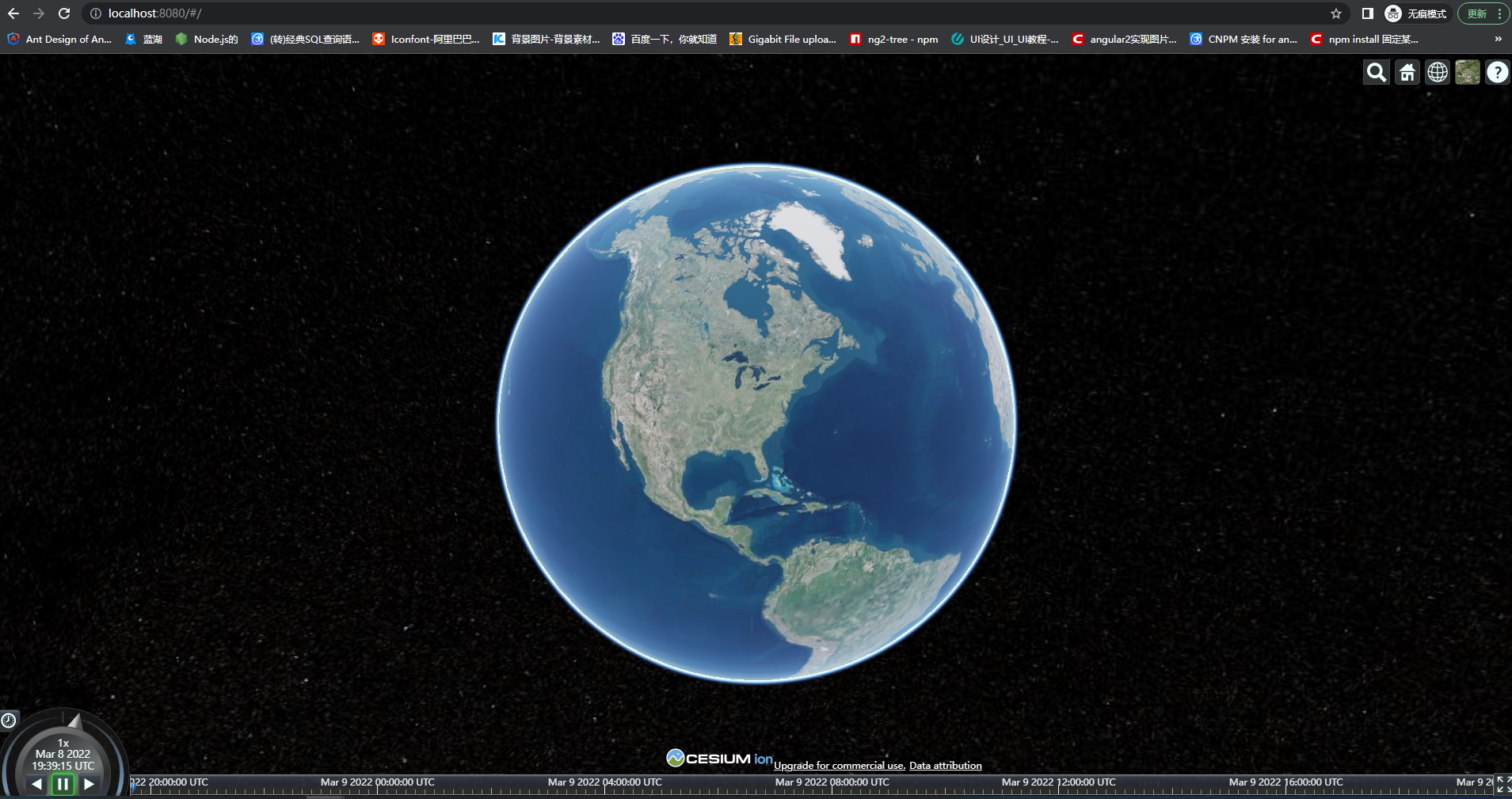Open the navigation help question mark
Screen dimensions: 1512x799
1497,72
